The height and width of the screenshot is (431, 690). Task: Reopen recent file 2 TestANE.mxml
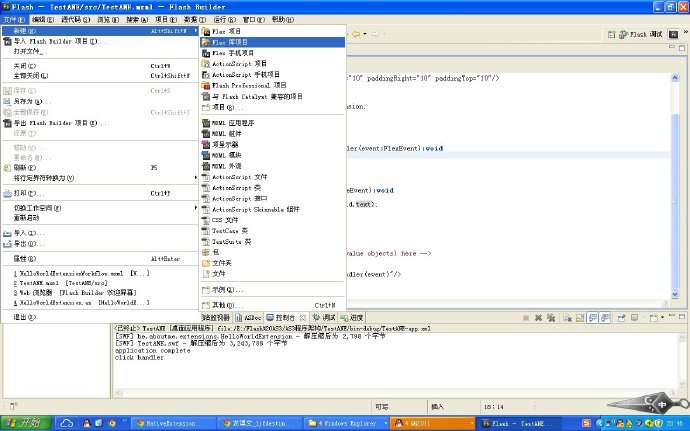(x=100, y=283)
